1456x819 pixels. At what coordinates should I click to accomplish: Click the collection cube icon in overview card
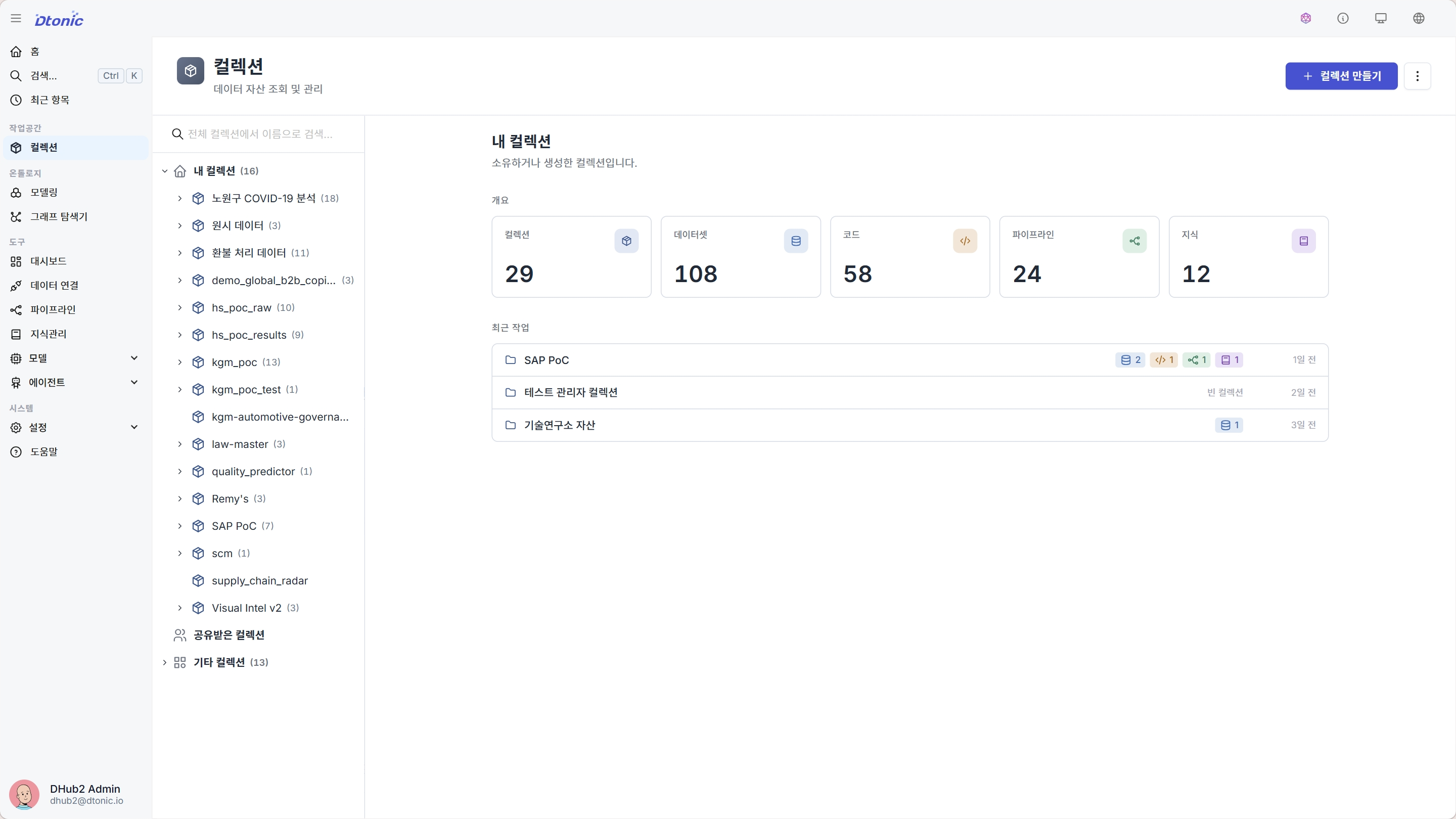point(626,241)
